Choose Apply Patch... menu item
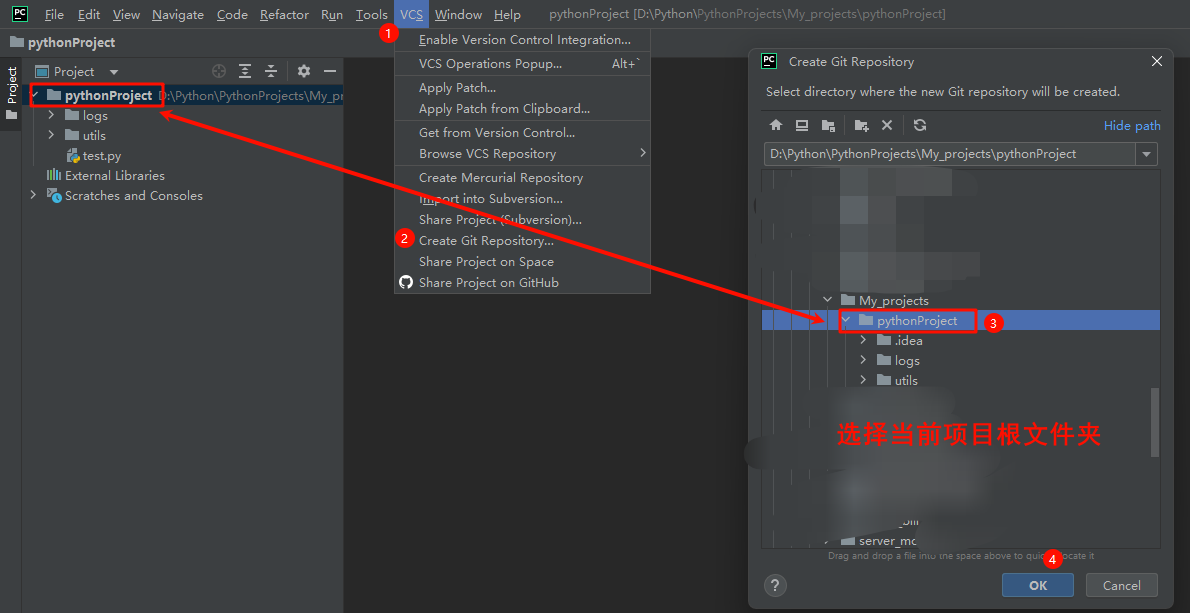Image resolution: width=1190 pixels, height=613 pixels. click(x=522, y=88)
